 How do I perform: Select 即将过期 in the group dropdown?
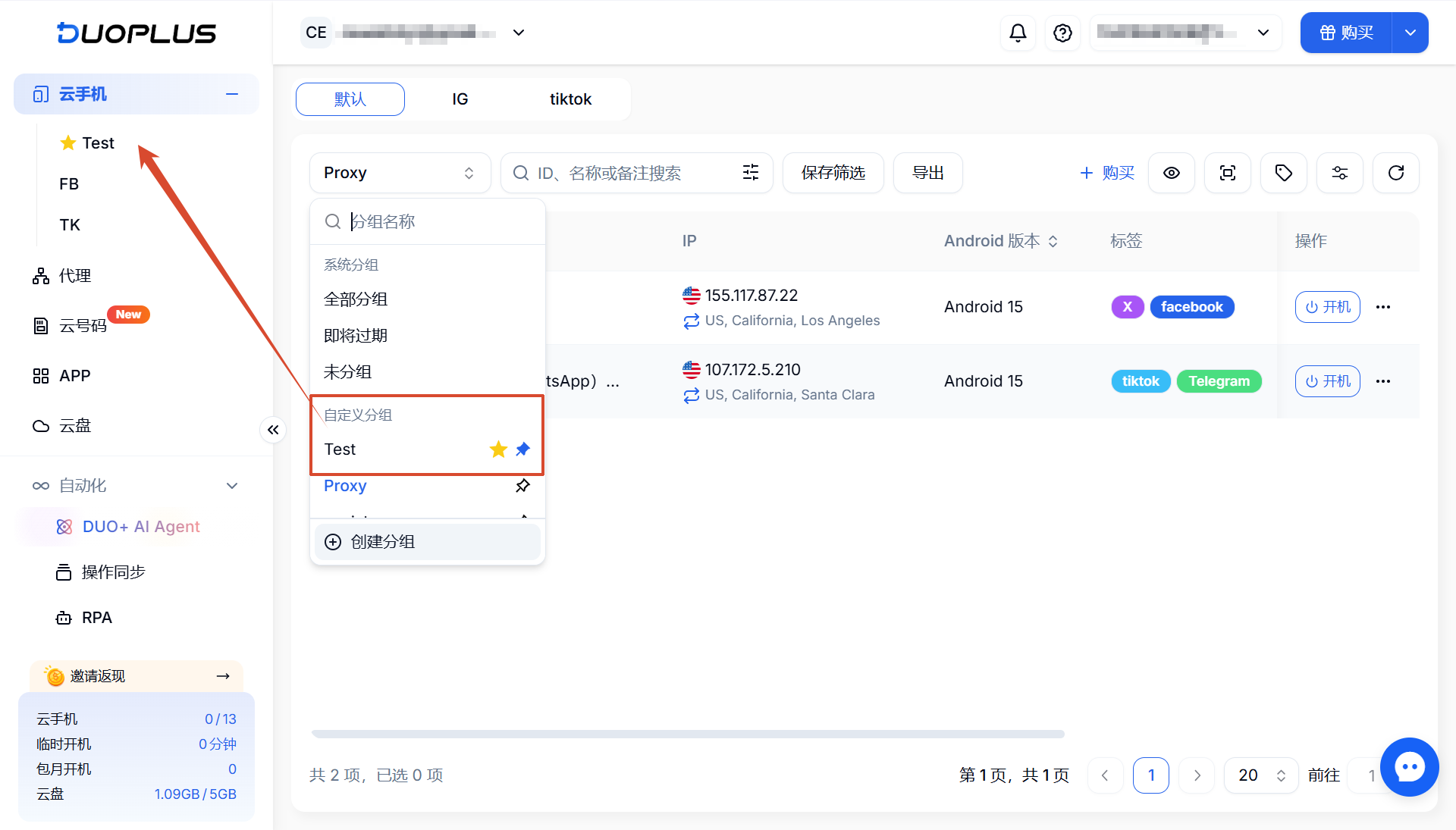(428, 336)
